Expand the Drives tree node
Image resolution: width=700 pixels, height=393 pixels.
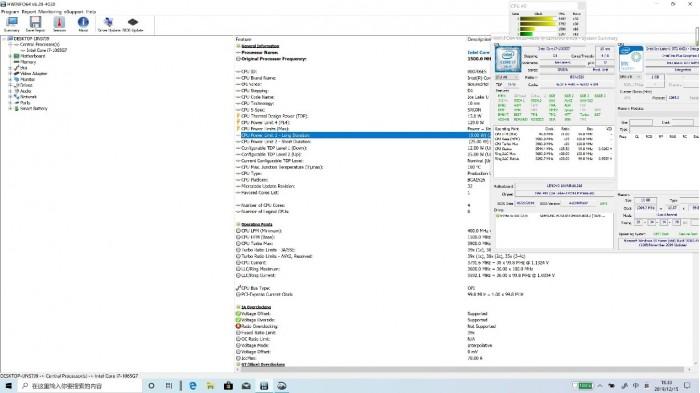coord(10,85)
